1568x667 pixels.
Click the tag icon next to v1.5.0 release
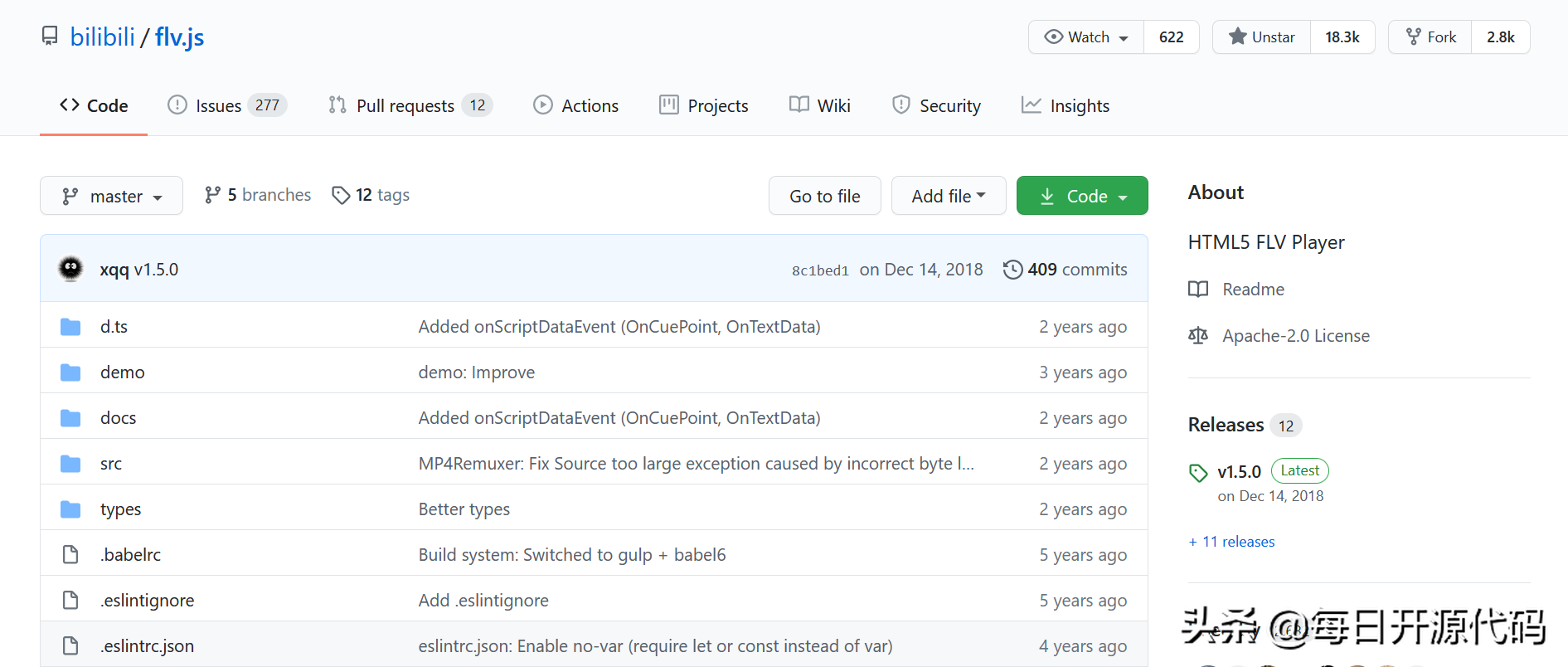coord(1198,473)
